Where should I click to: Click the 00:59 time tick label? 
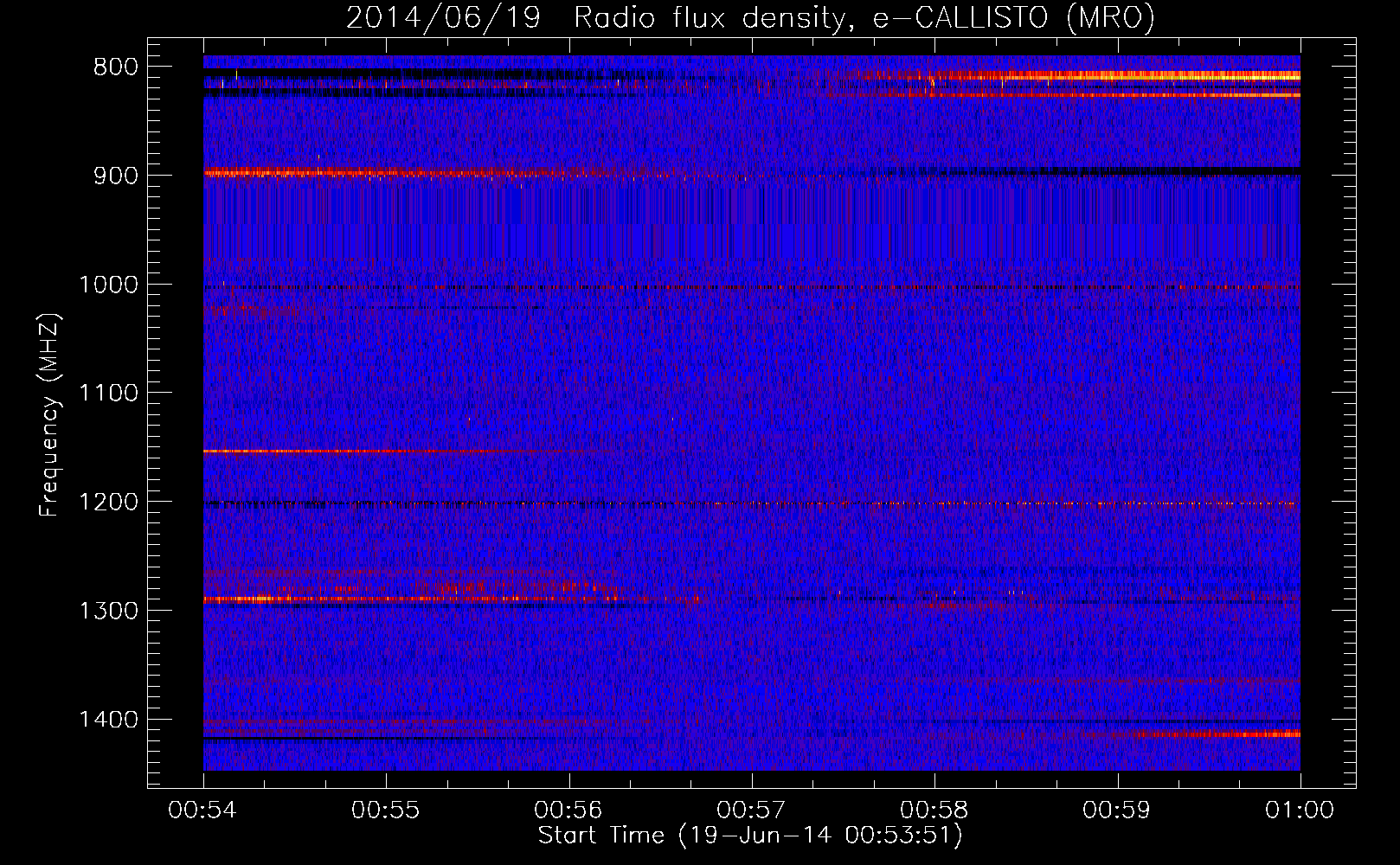point(1117,811)
